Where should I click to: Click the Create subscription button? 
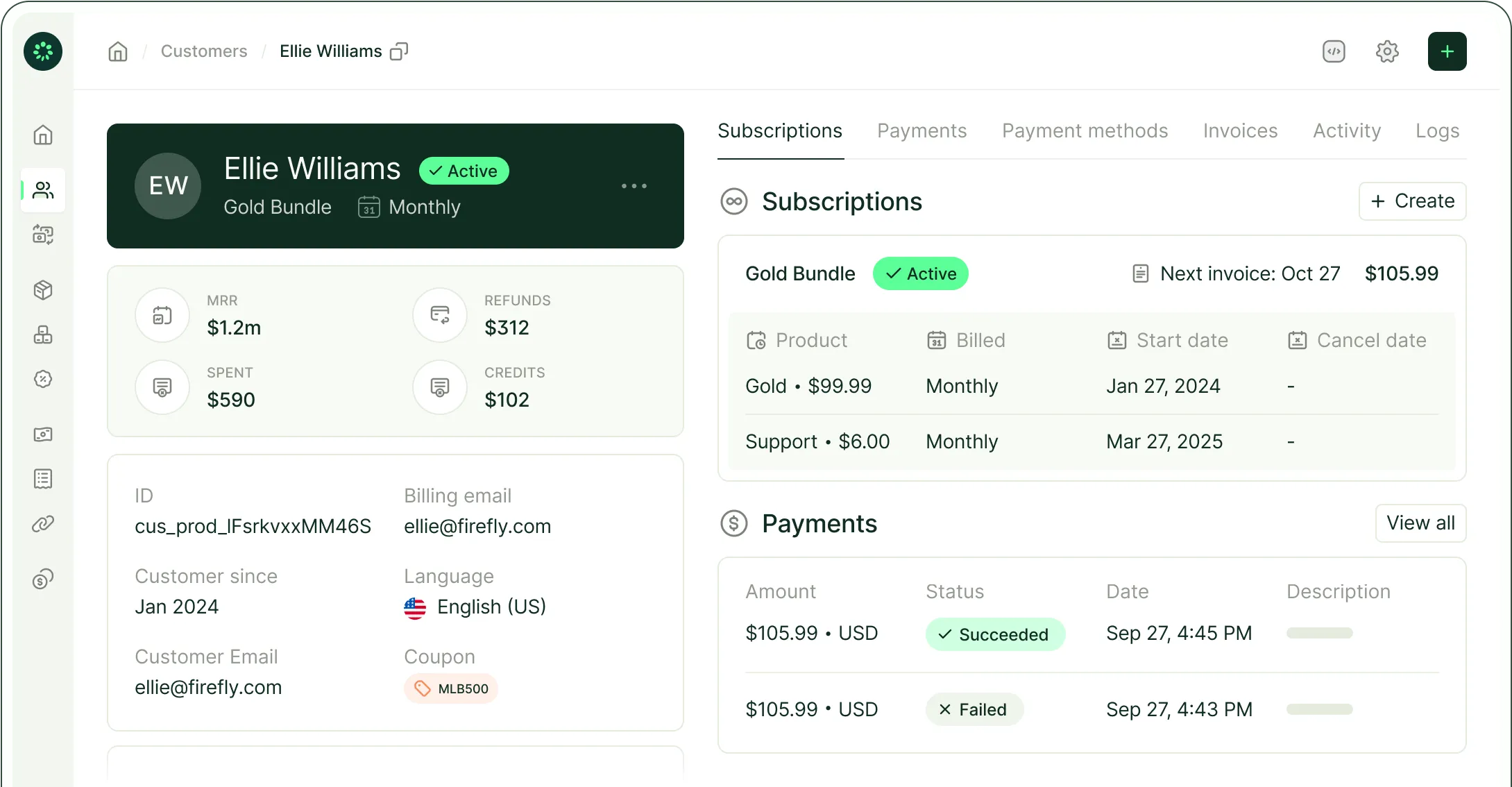click(x=1412, y=201)
